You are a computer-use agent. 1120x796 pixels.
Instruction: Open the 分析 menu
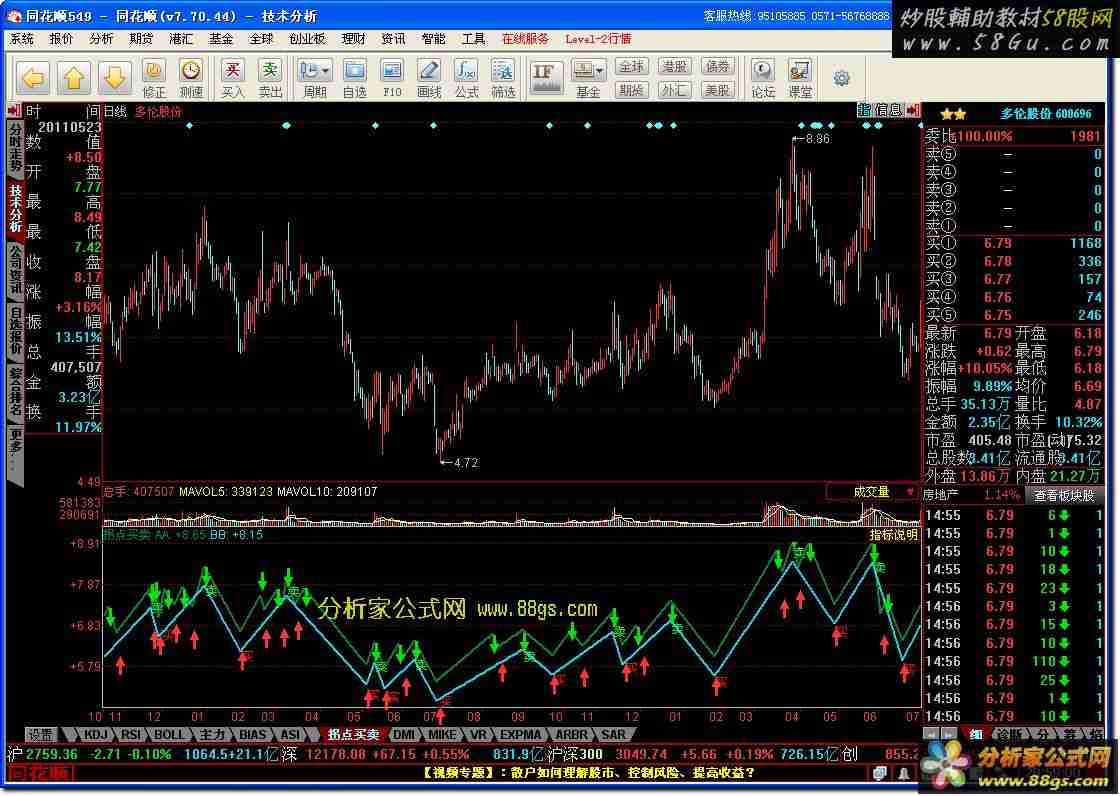(x=101, y=39)
